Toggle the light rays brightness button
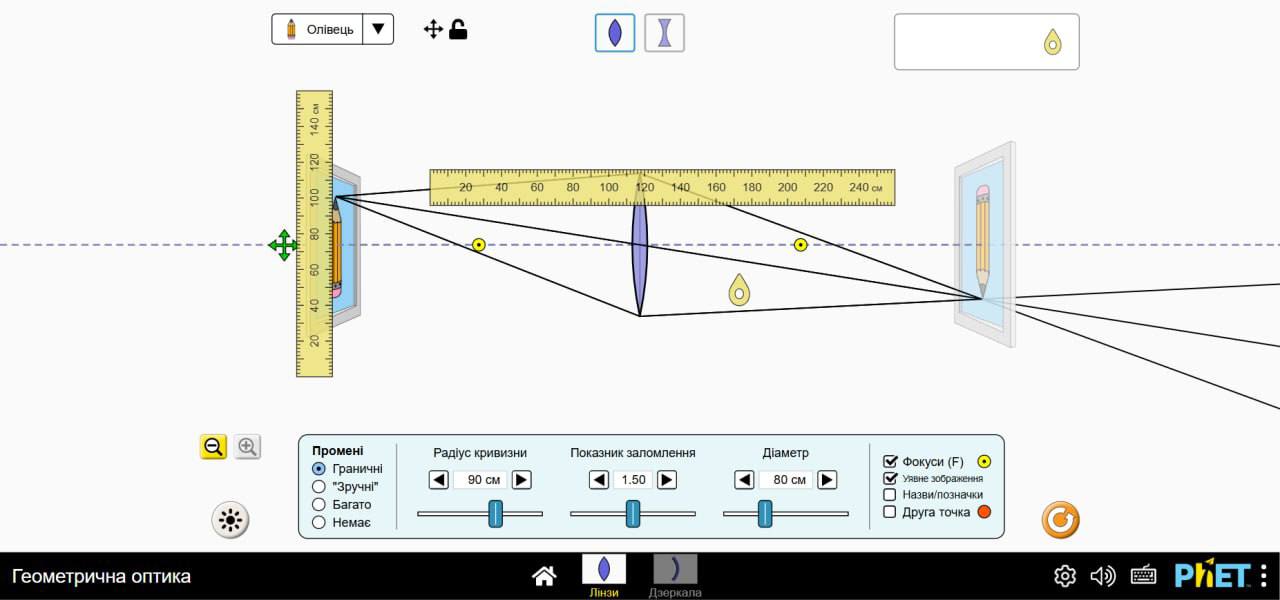Viewport: 1280px width, 600px height. 230,520
